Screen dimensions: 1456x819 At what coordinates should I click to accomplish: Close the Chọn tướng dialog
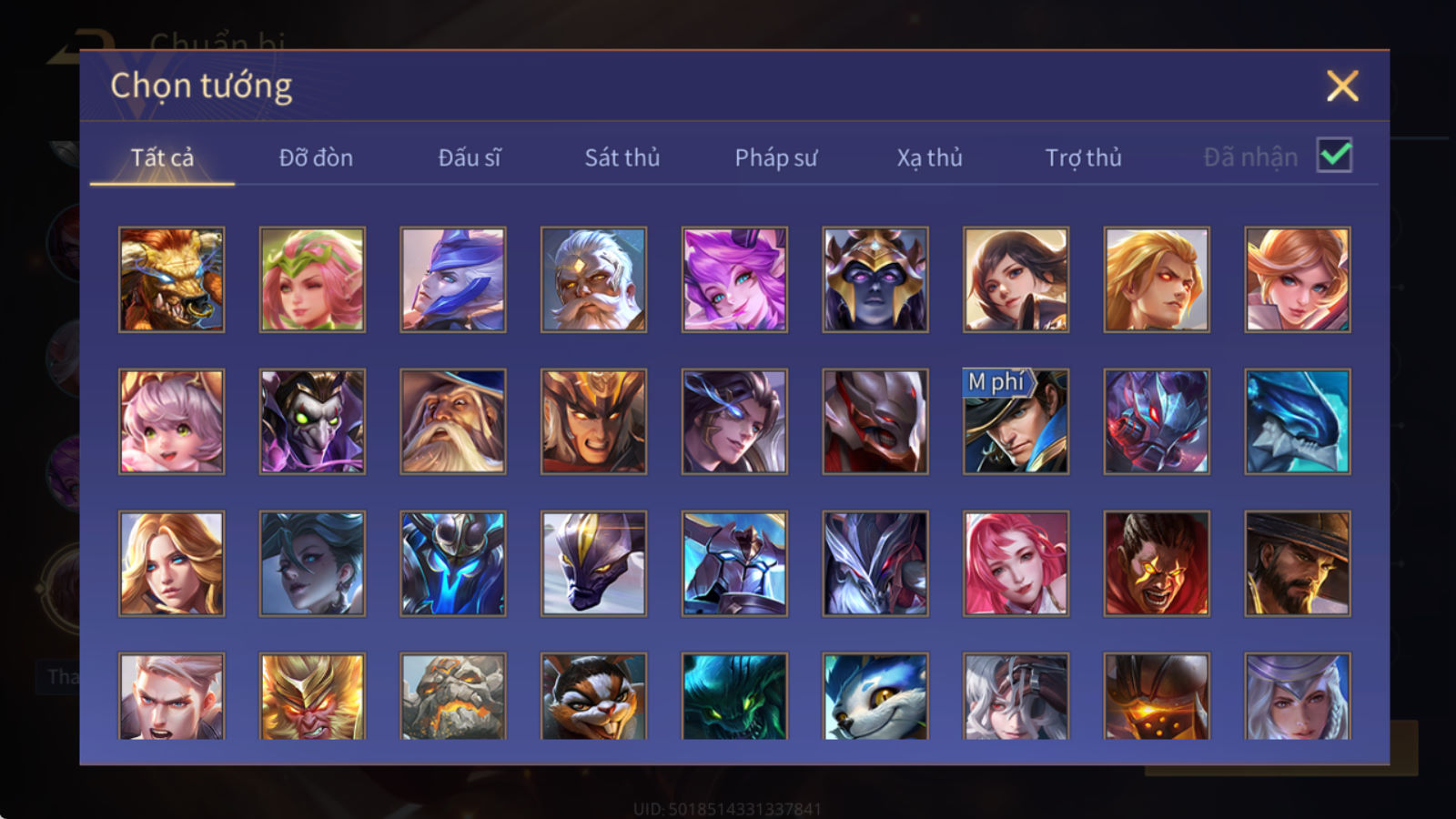[1342, 86]
